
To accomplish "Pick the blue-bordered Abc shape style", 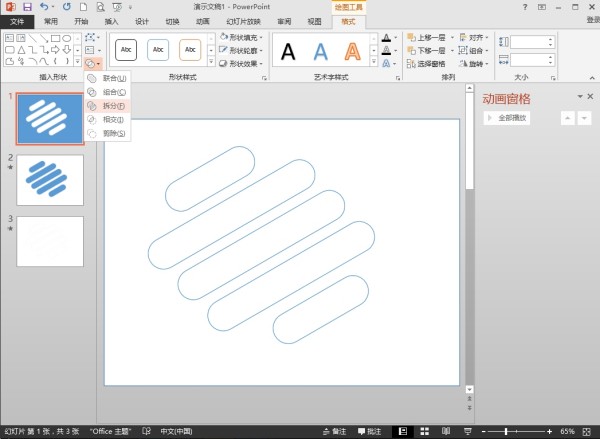I will (x=159, y=49).
